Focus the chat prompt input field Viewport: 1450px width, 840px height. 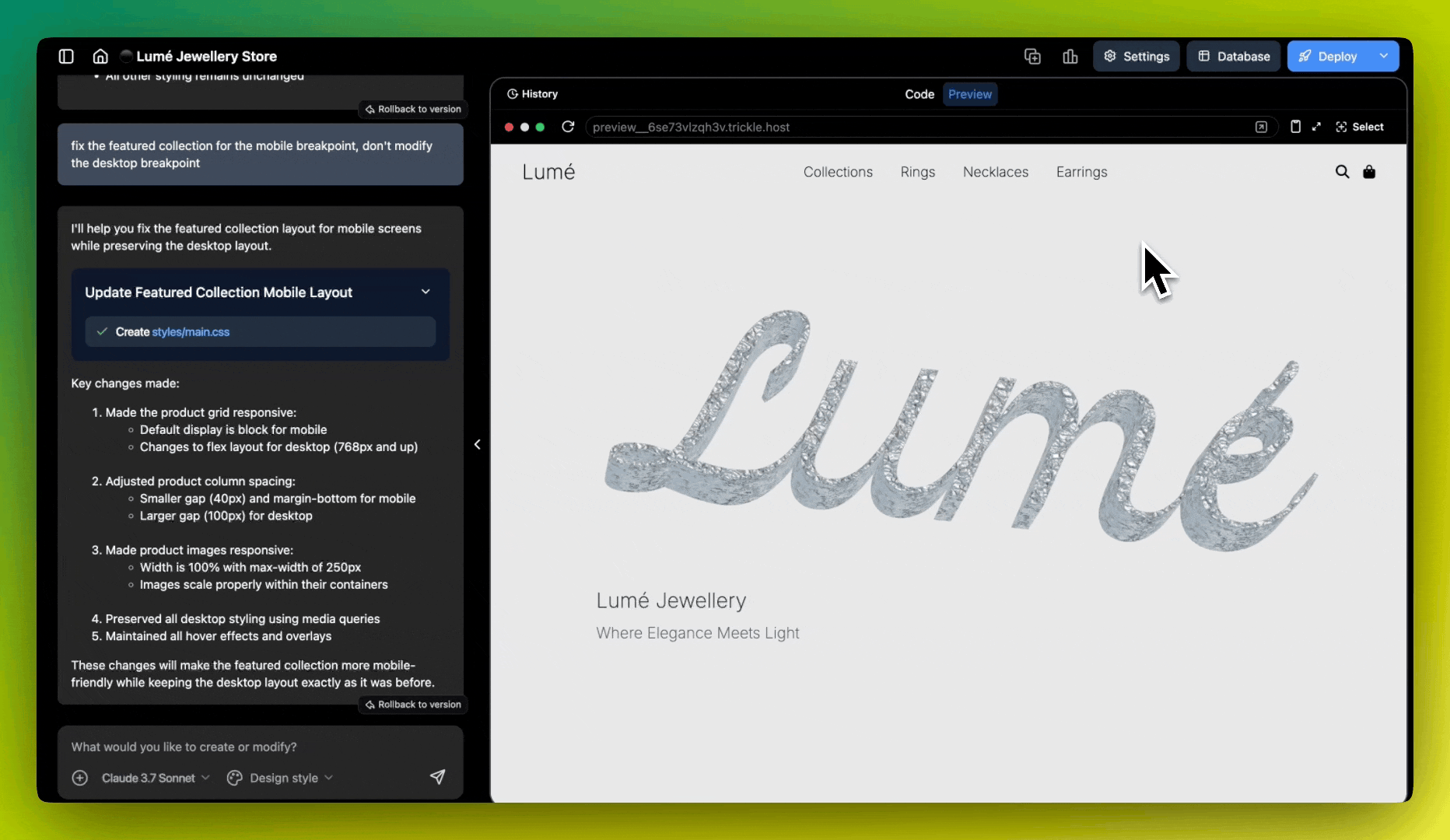pyautogui.click(x=261, y=747)
